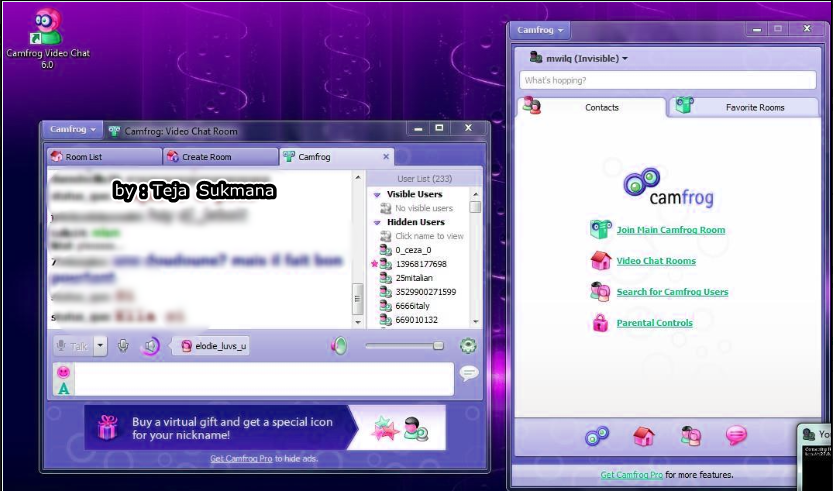Click the user list scrollbar up arrow
833x491 pixels.
point(475,194)
